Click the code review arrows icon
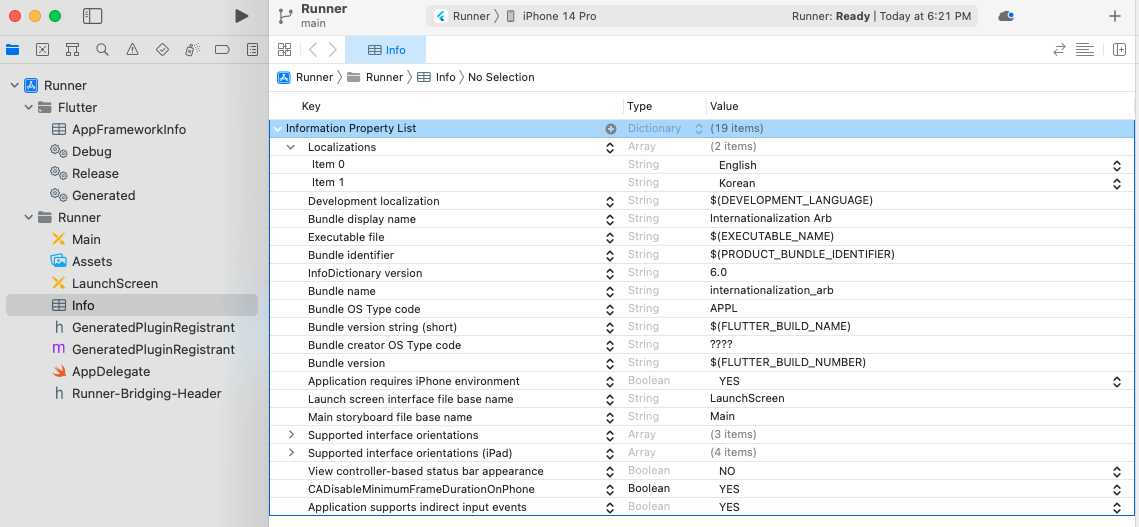 click(1059, 49)
